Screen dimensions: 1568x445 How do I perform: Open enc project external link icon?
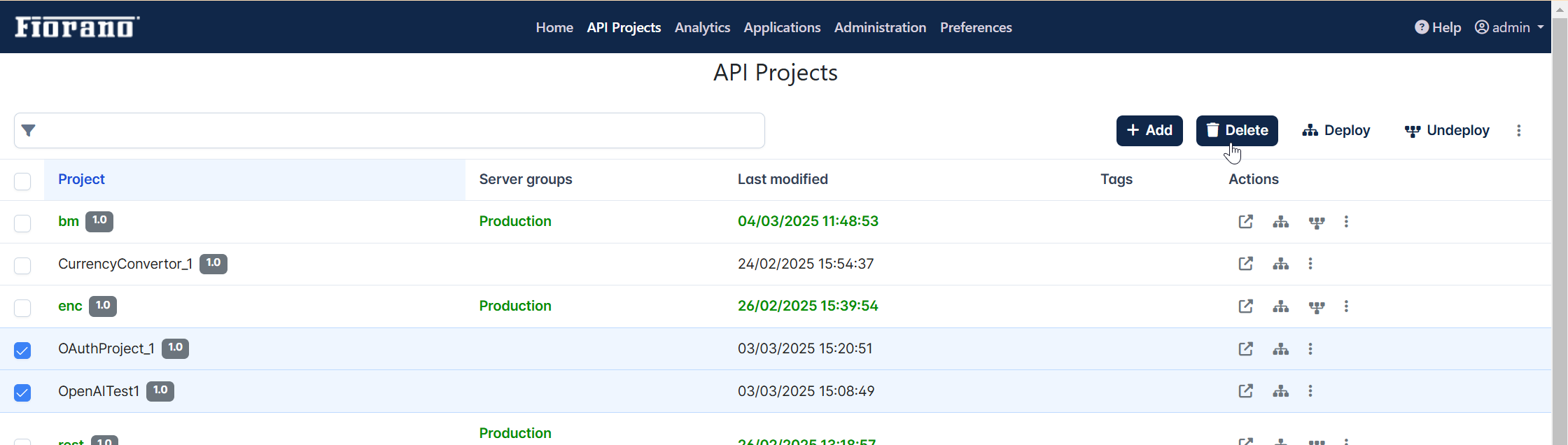click(x=1245, y=306)
